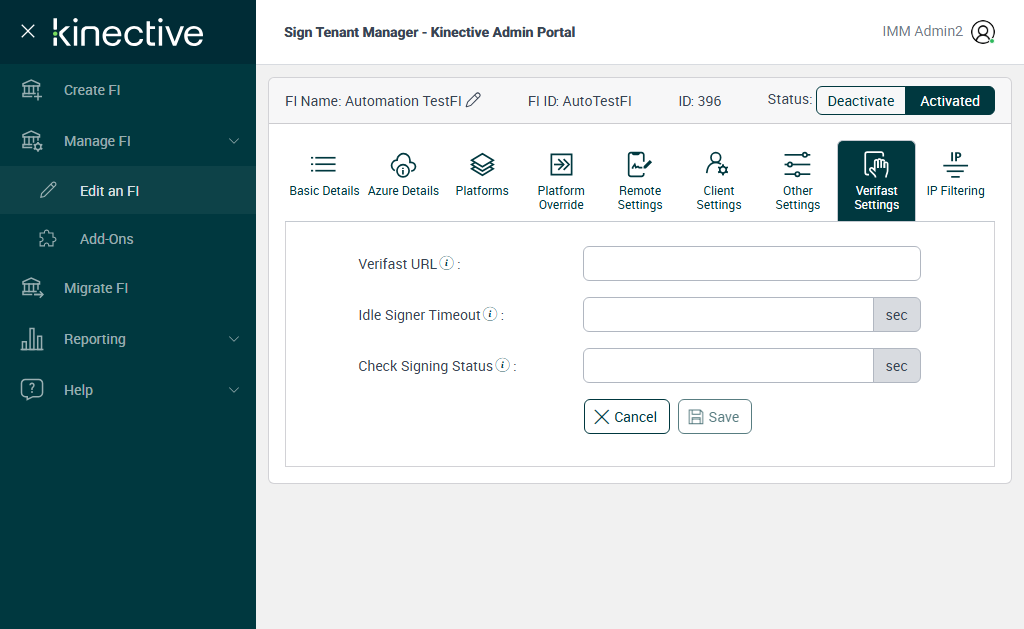Switch to the Basic Details tab
Viewport: 1024px width, 629px height.
point(324,176)
